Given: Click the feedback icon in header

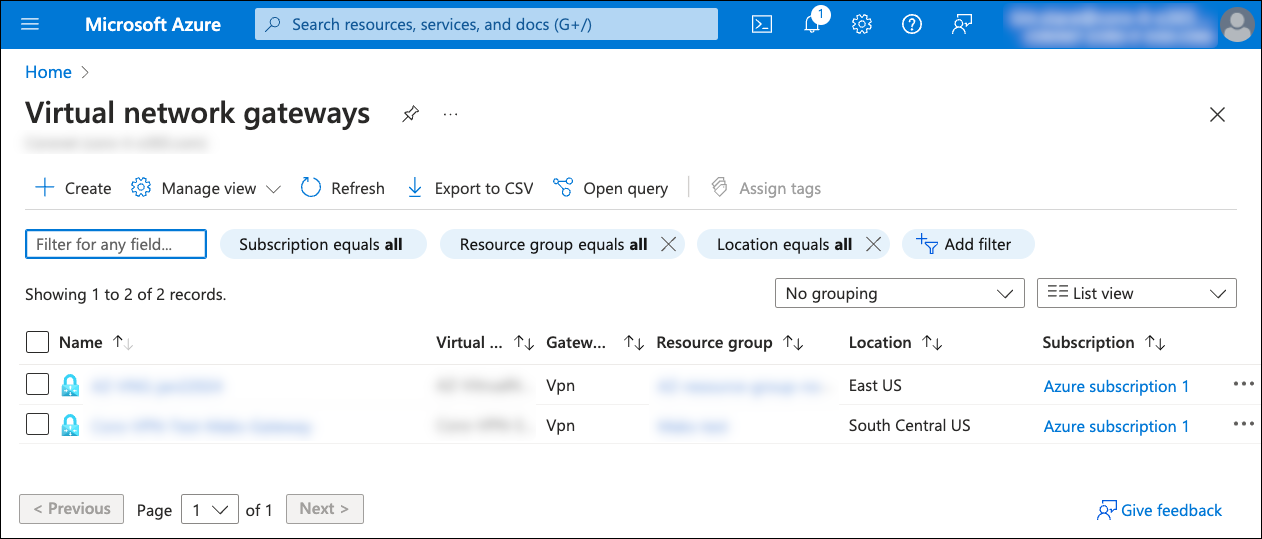Looking at the screenshot, I should click(x=962, y=24).
